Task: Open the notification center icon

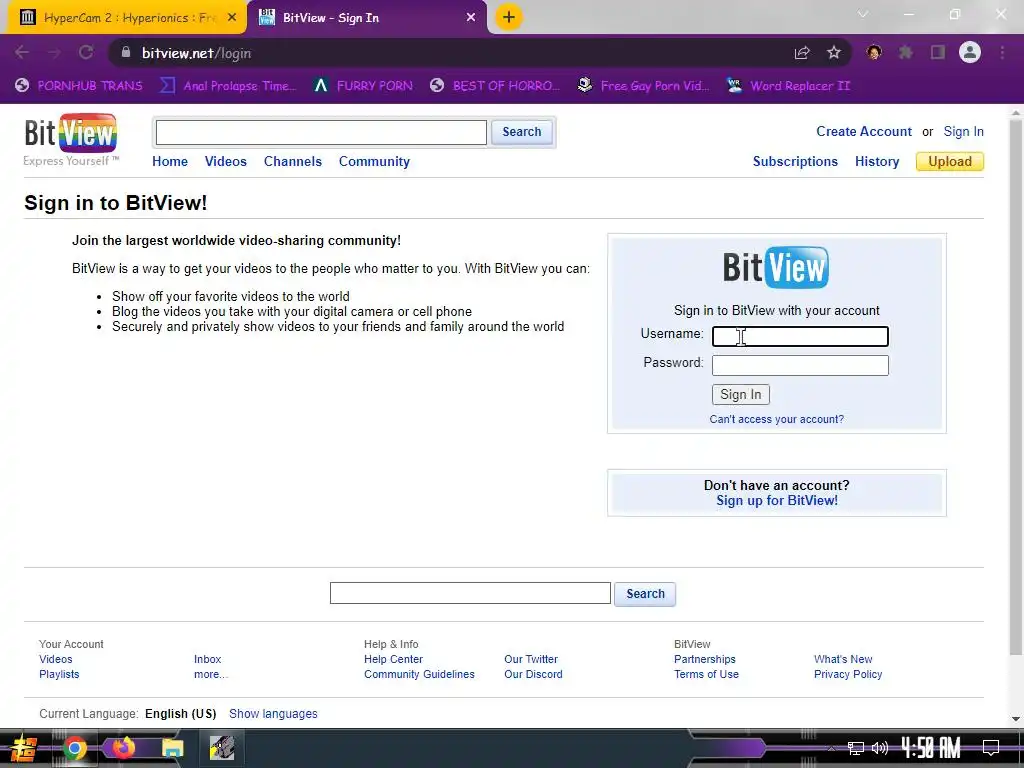Action: [x=991, y=748]
